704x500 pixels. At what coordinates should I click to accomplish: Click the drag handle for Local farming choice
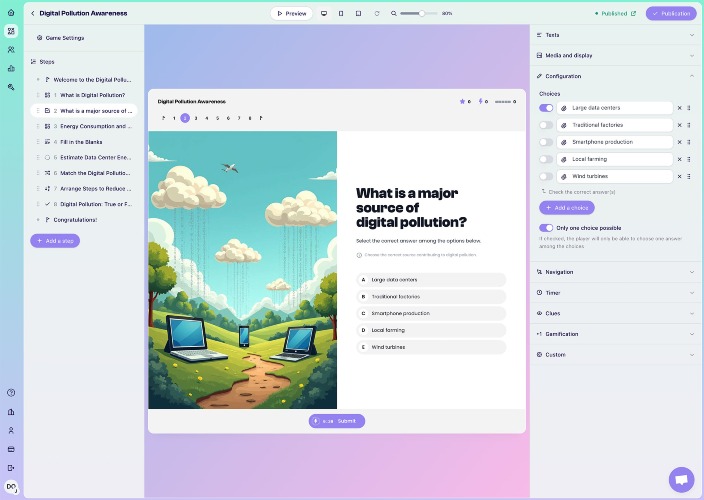[x=689, y=159]
